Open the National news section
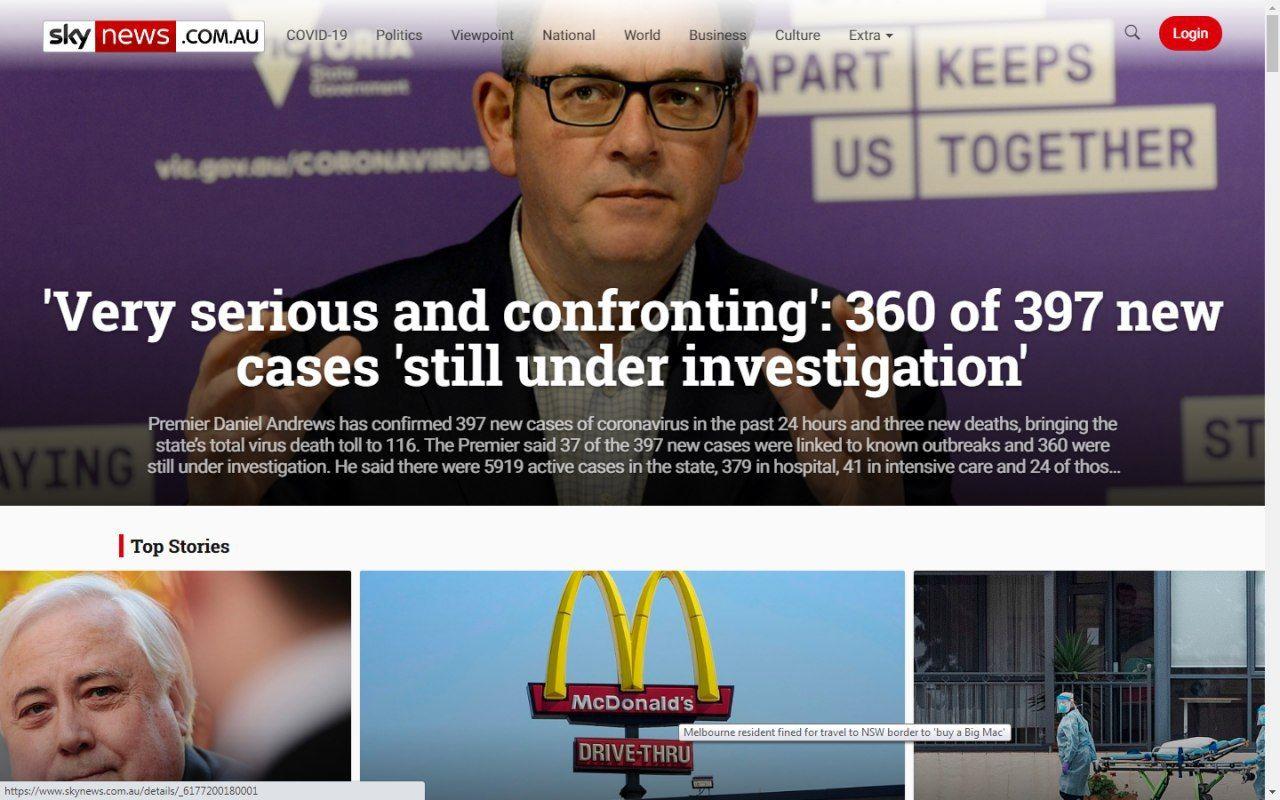1280x800 pixels. coord(569,35)
